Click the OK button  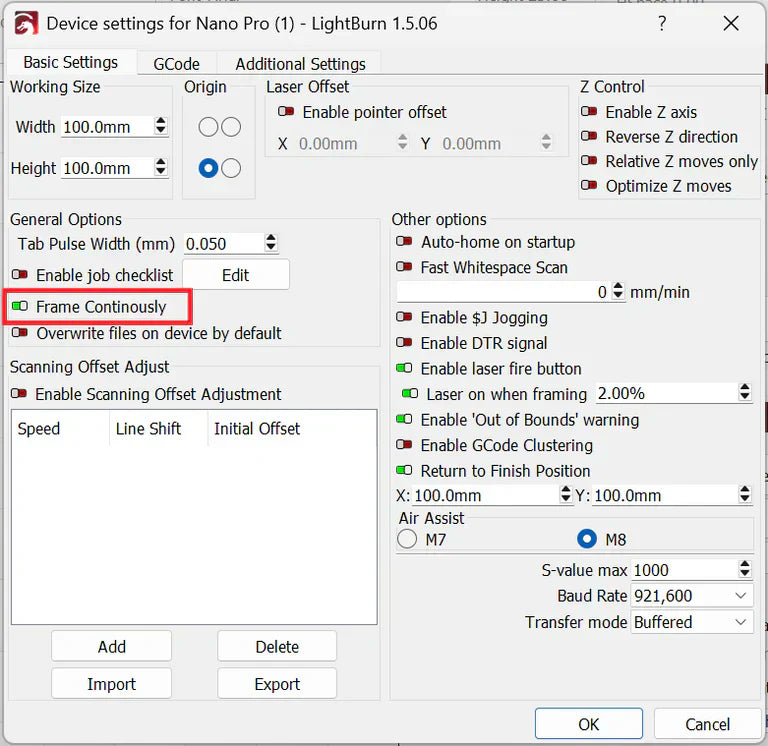(588, 724)
